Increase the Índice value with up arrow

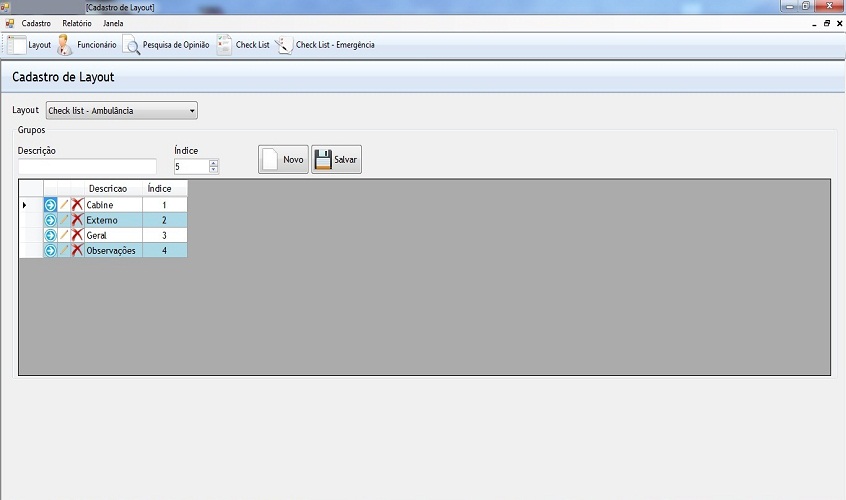coord(214,163)
